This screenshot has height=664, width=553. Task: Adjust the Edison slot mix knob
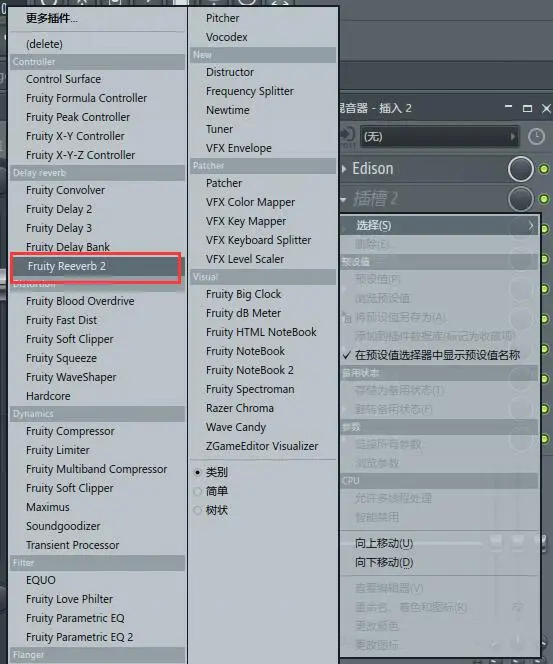tap(520, 169)
